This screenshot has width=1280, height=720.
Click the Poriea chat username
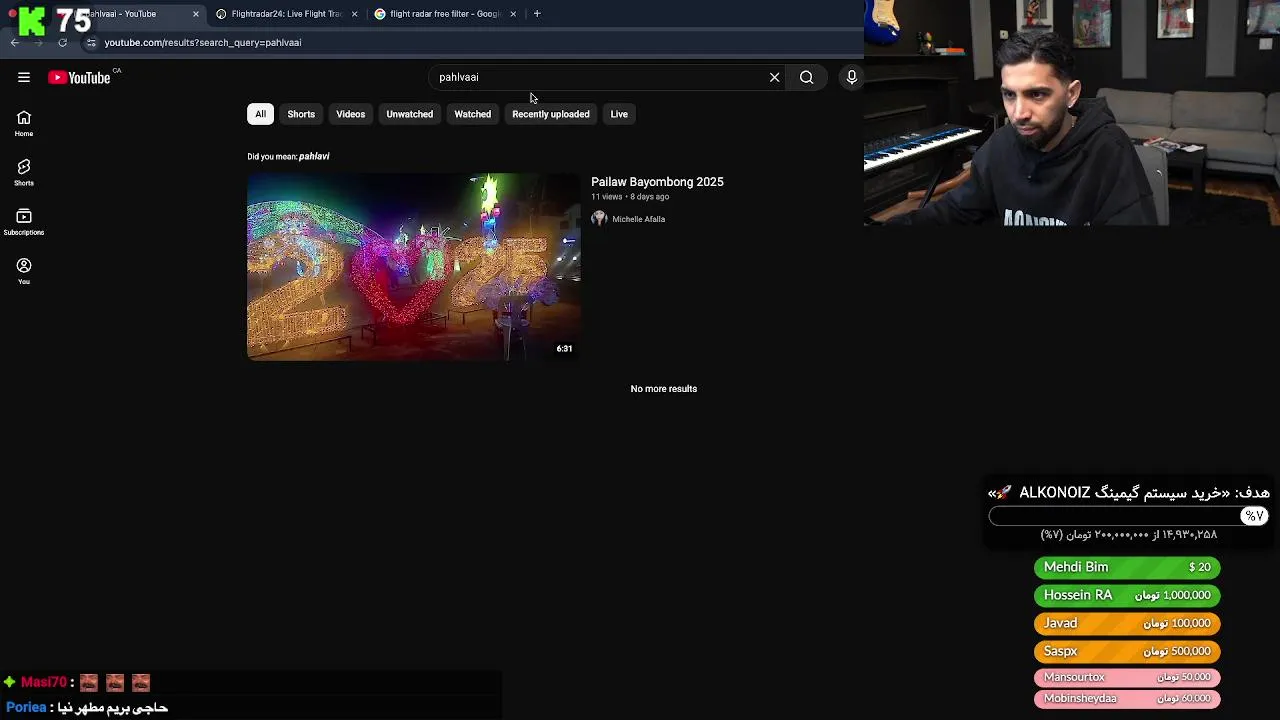26,707
